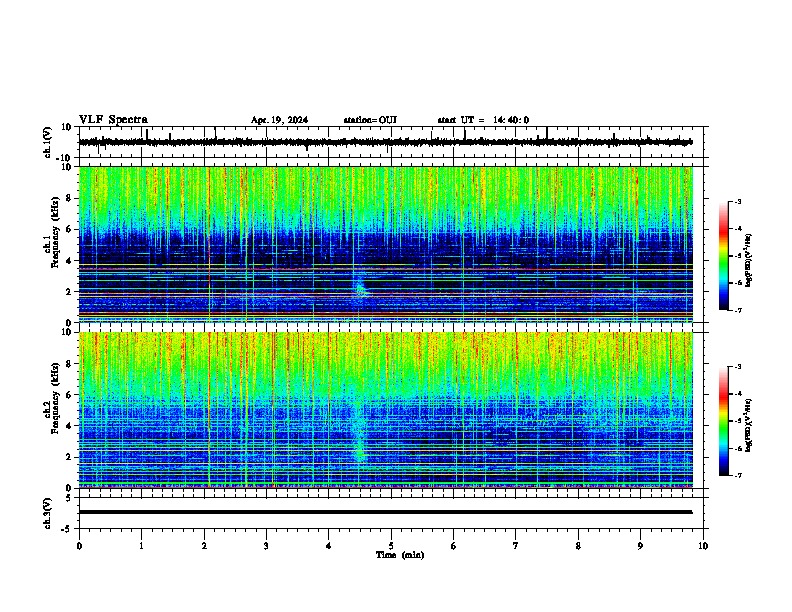
Task: Click the 7 tick label on Time axis
Action: pos(516,546)
